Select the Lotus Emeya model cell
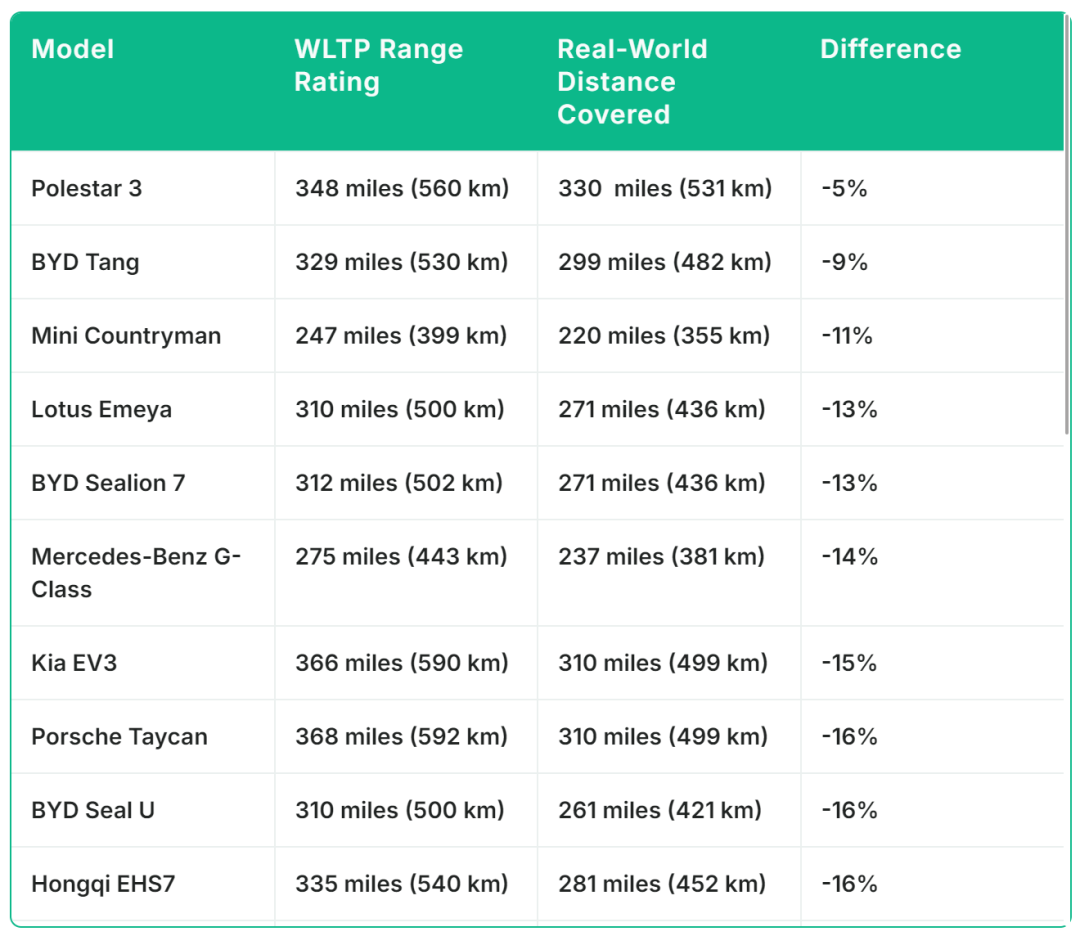1080x936 pixels. point(101,409)
